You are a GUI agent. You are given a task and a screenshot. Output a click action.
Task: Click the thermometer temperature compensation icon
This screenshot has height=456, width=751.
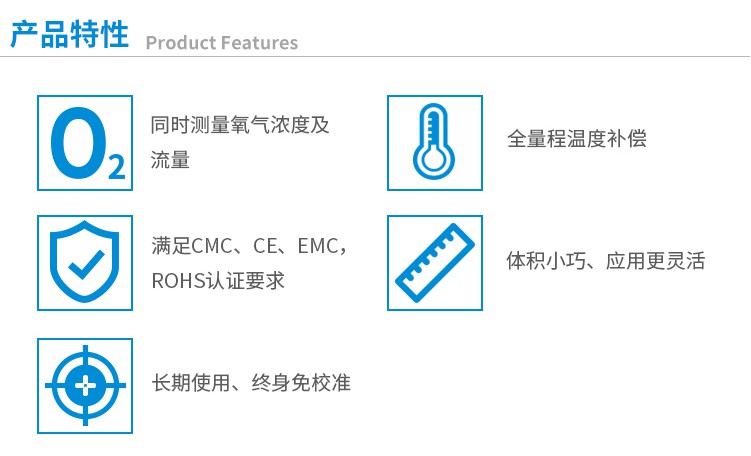coord(435,143)
